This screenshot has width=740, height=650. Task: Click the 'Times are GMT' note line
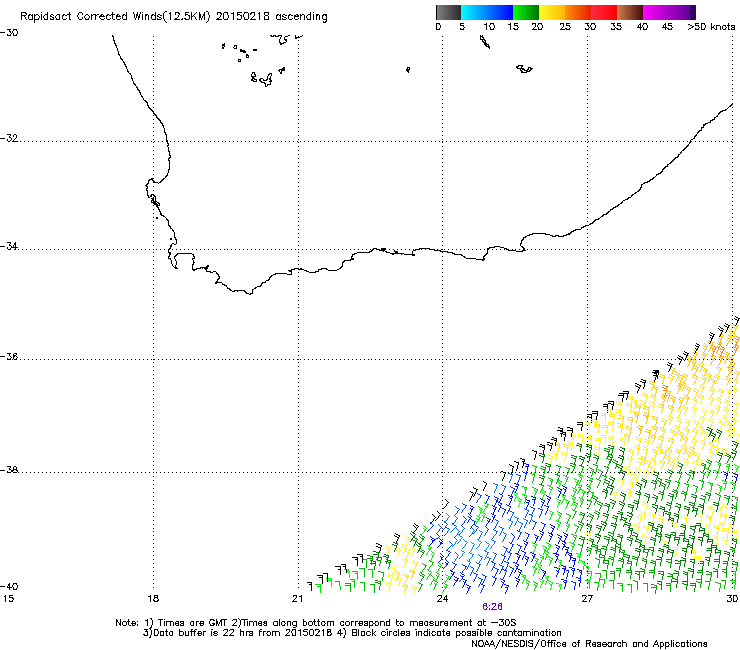(316, 623)
